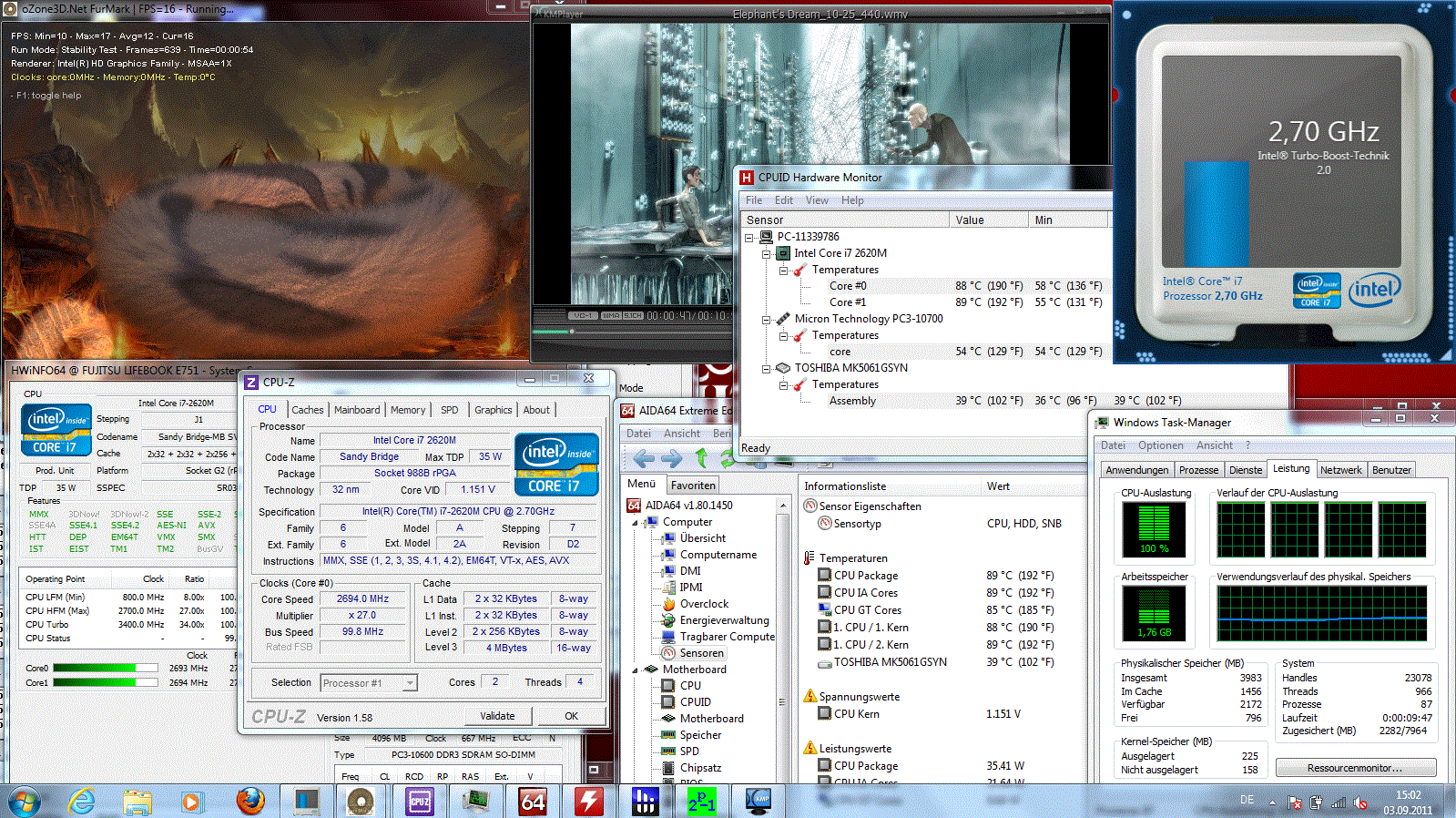Open View menu in HWMonitor
The width and height of the screenshot is (1456, 818).
point(817,200)
